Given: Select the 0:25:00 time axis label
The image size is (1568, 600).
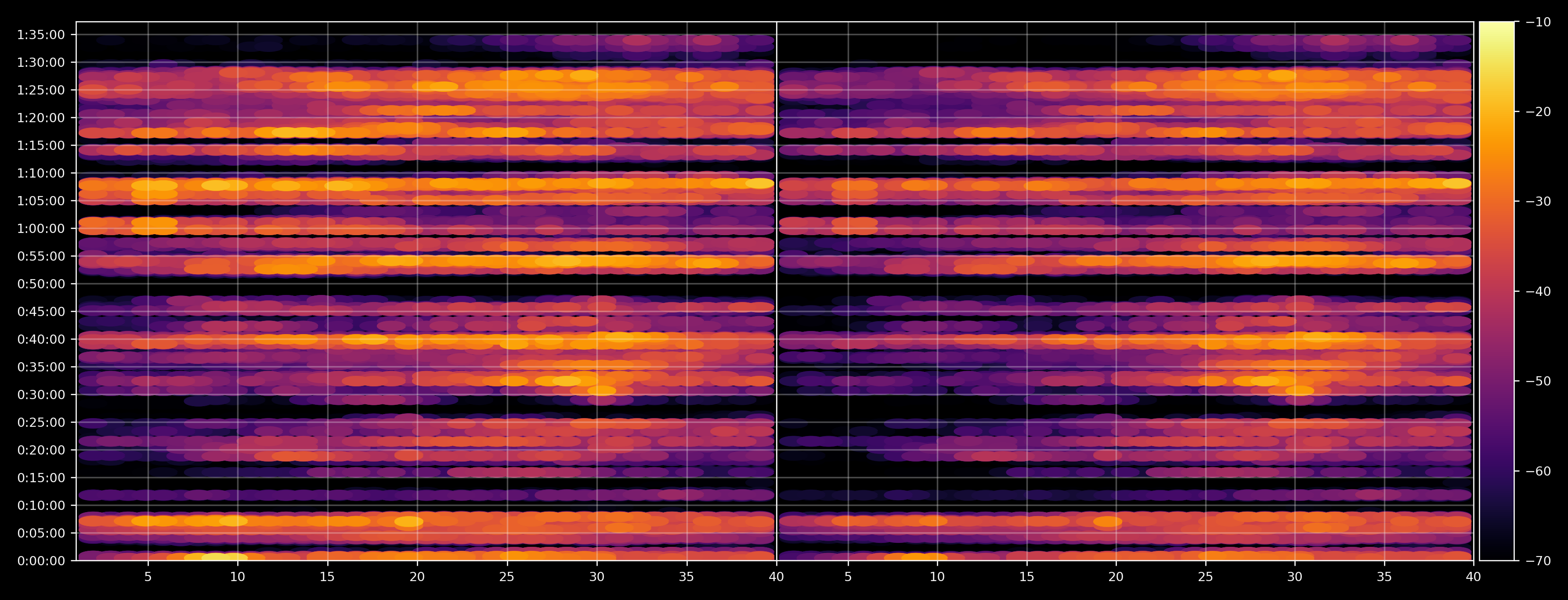Looking at the screenshot, I should tap(41, 423).
